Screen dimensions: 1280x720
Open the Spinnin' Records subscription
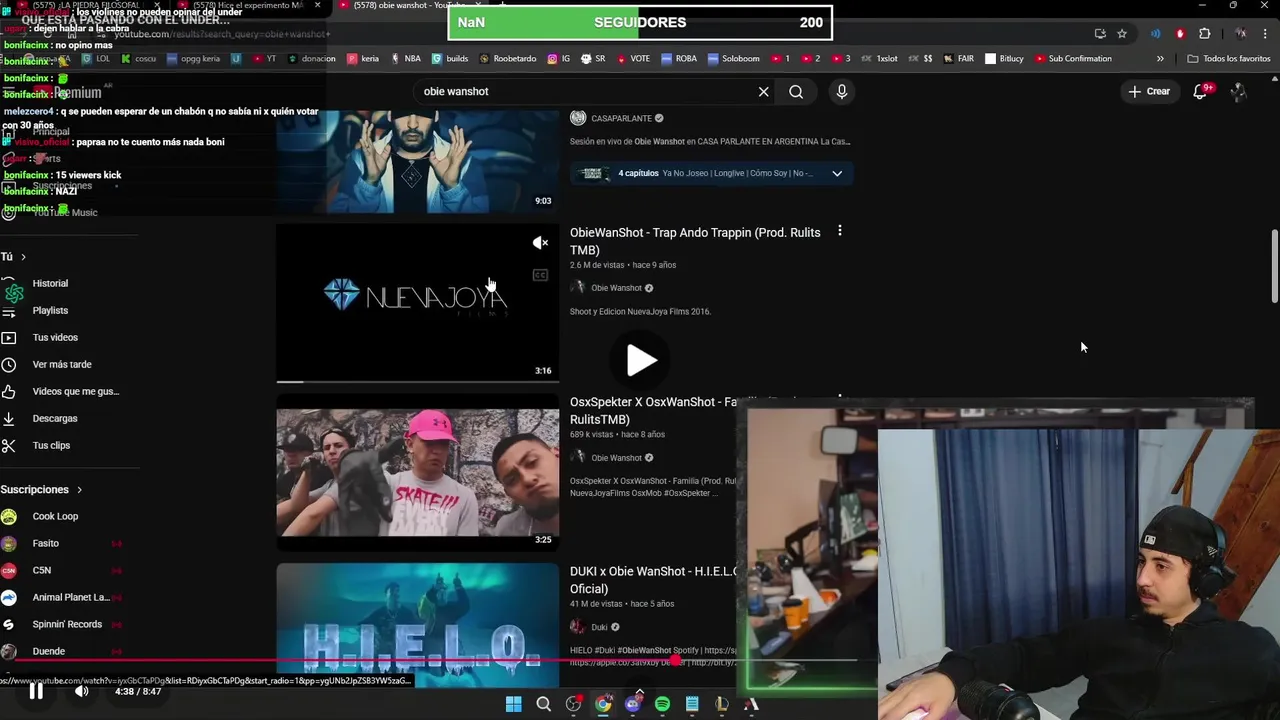point(67,624)
